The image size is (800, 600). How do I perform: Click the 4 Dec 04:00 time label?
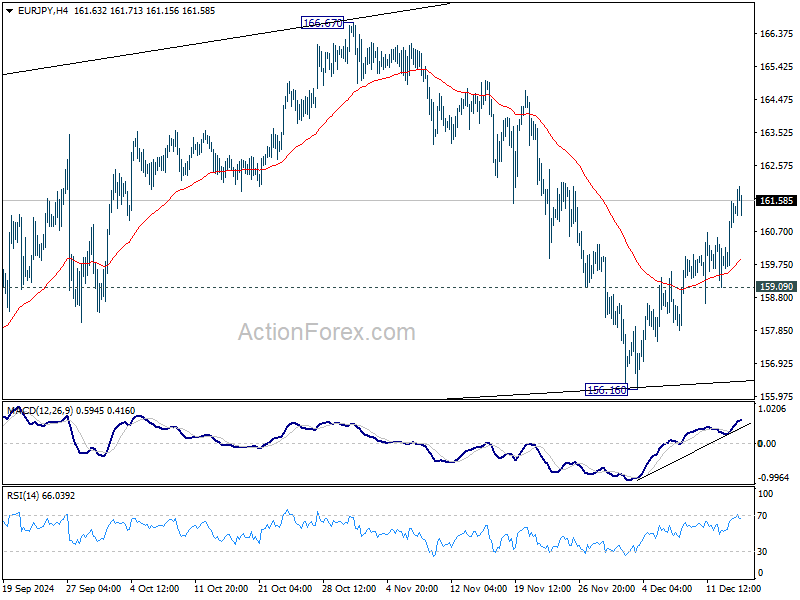coord(667,589)
